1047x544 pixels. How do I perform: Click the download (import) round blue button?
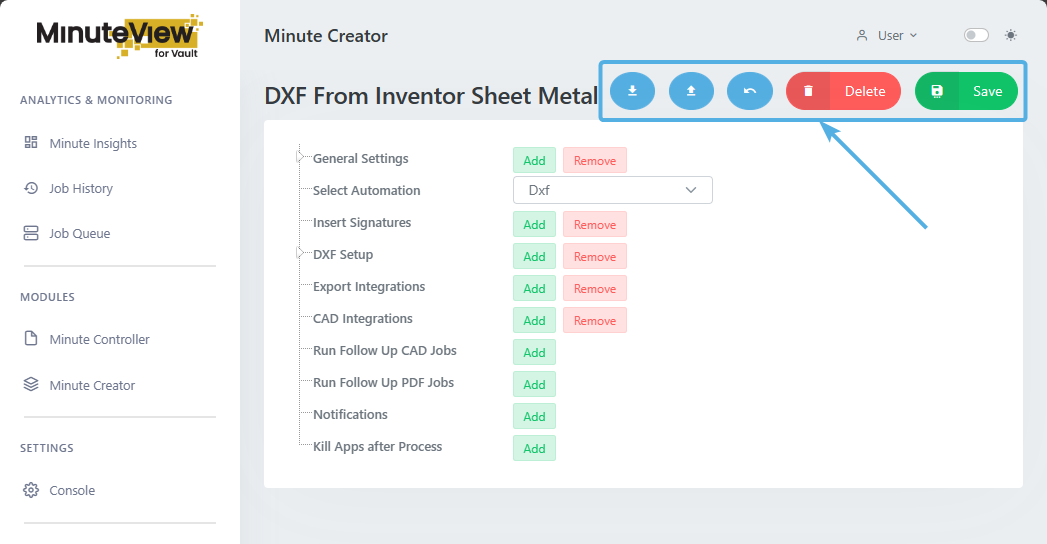[x=632, y=91]
